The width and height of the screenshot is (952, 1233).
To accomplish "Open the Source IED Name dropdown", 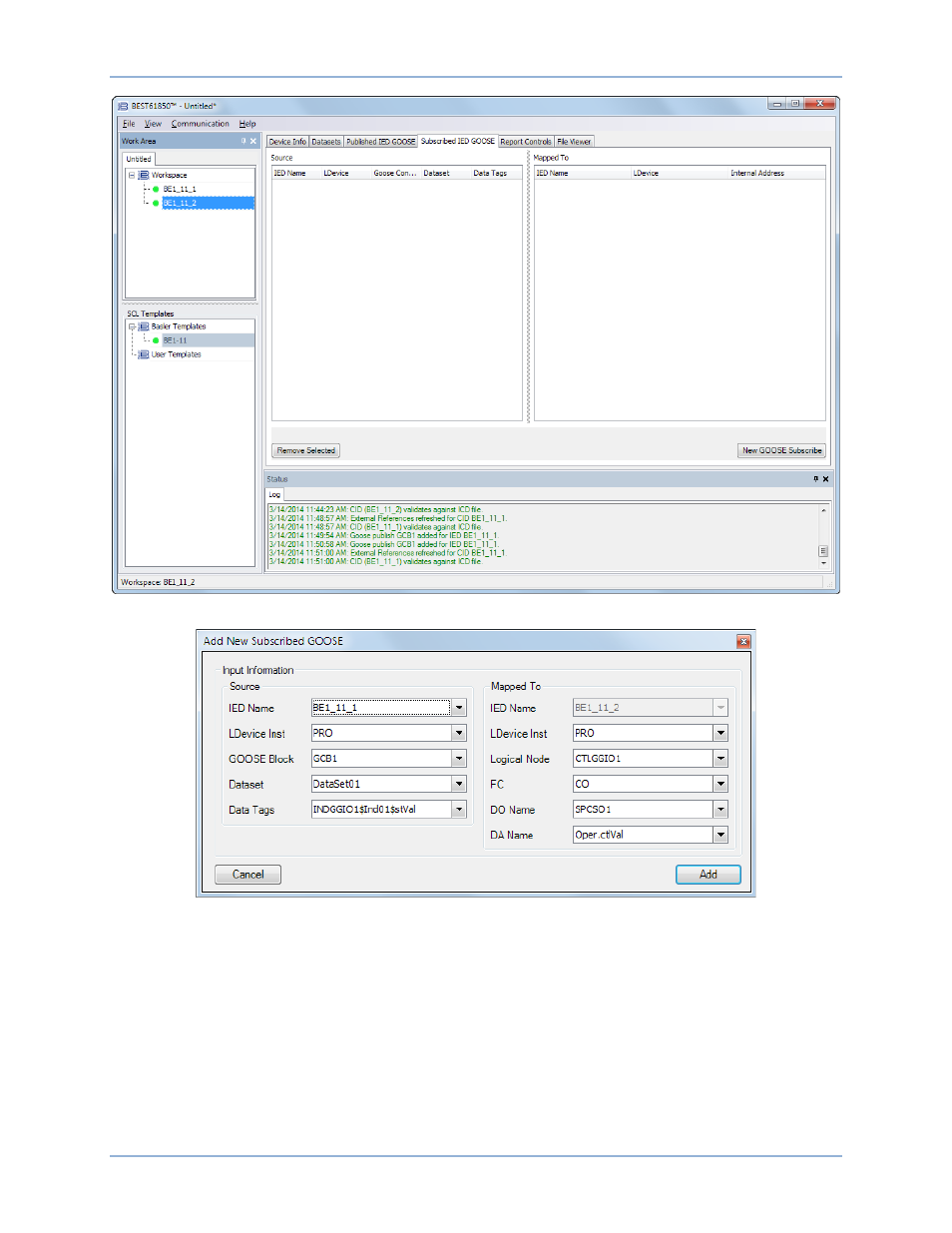I will pos(459,708).
